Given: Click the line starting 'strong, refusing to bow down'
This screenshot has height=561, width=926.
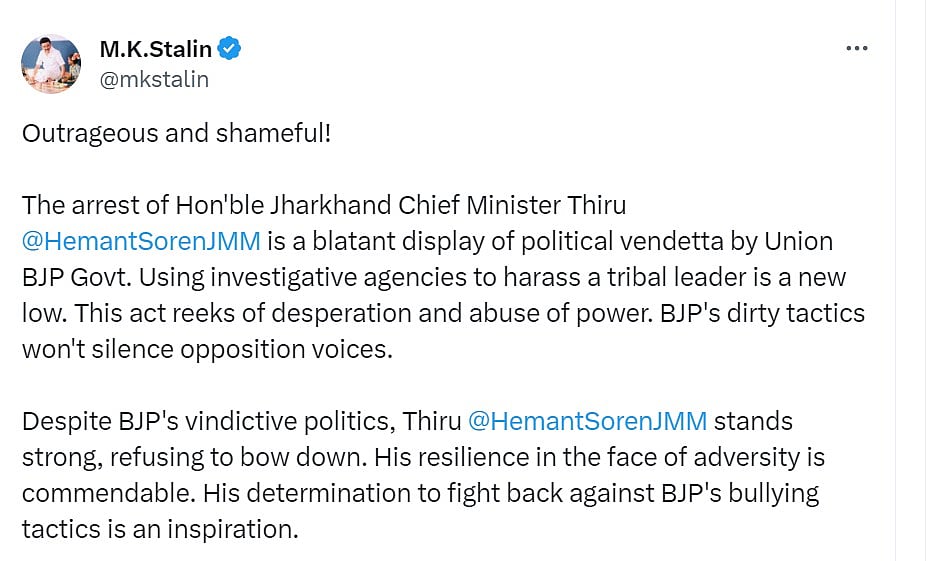Looking at the screenshot, I should click(x=423, y=457).
